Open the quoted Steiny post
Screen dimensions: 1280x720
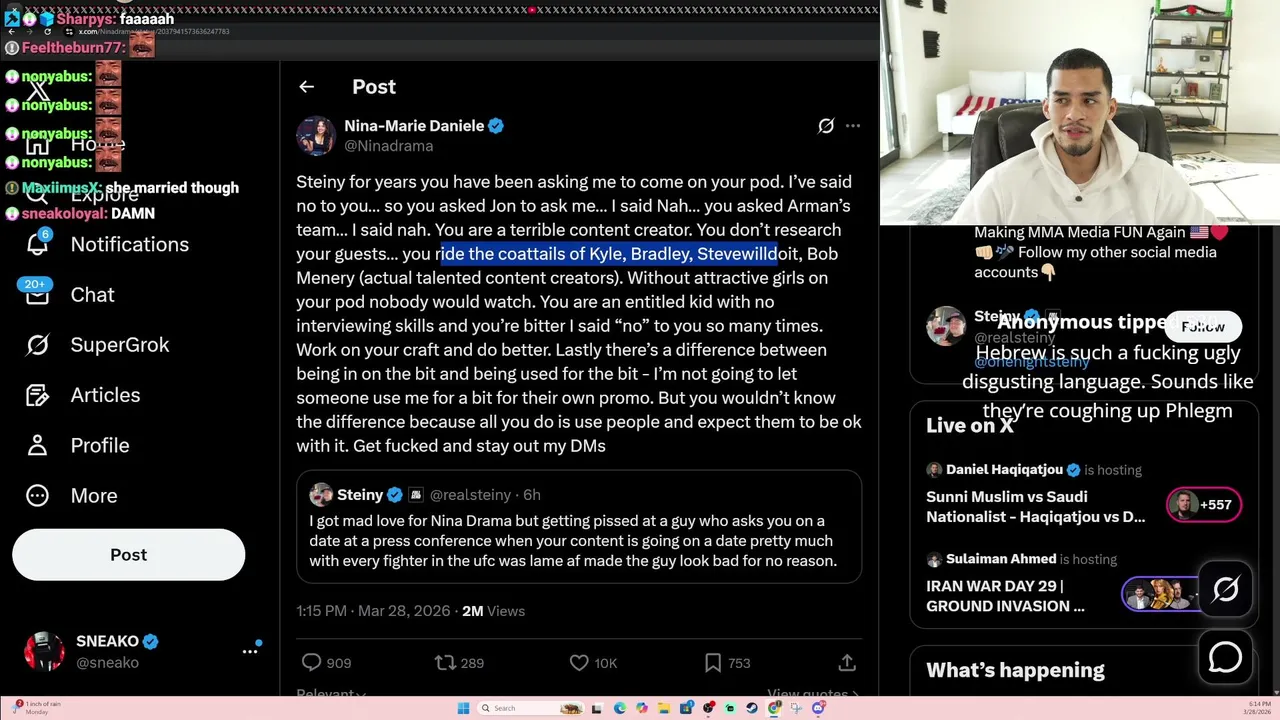coord(579,527)
